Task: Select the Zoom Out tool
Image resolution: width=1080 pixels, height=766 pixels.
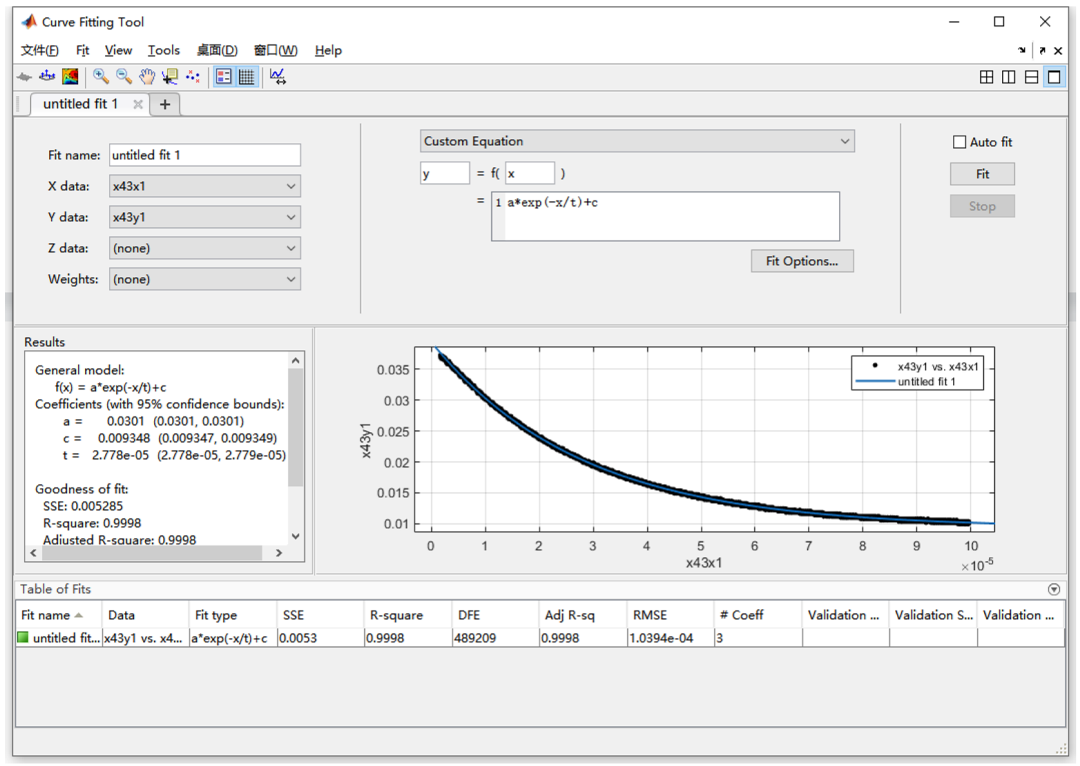Action: [123, 76]
